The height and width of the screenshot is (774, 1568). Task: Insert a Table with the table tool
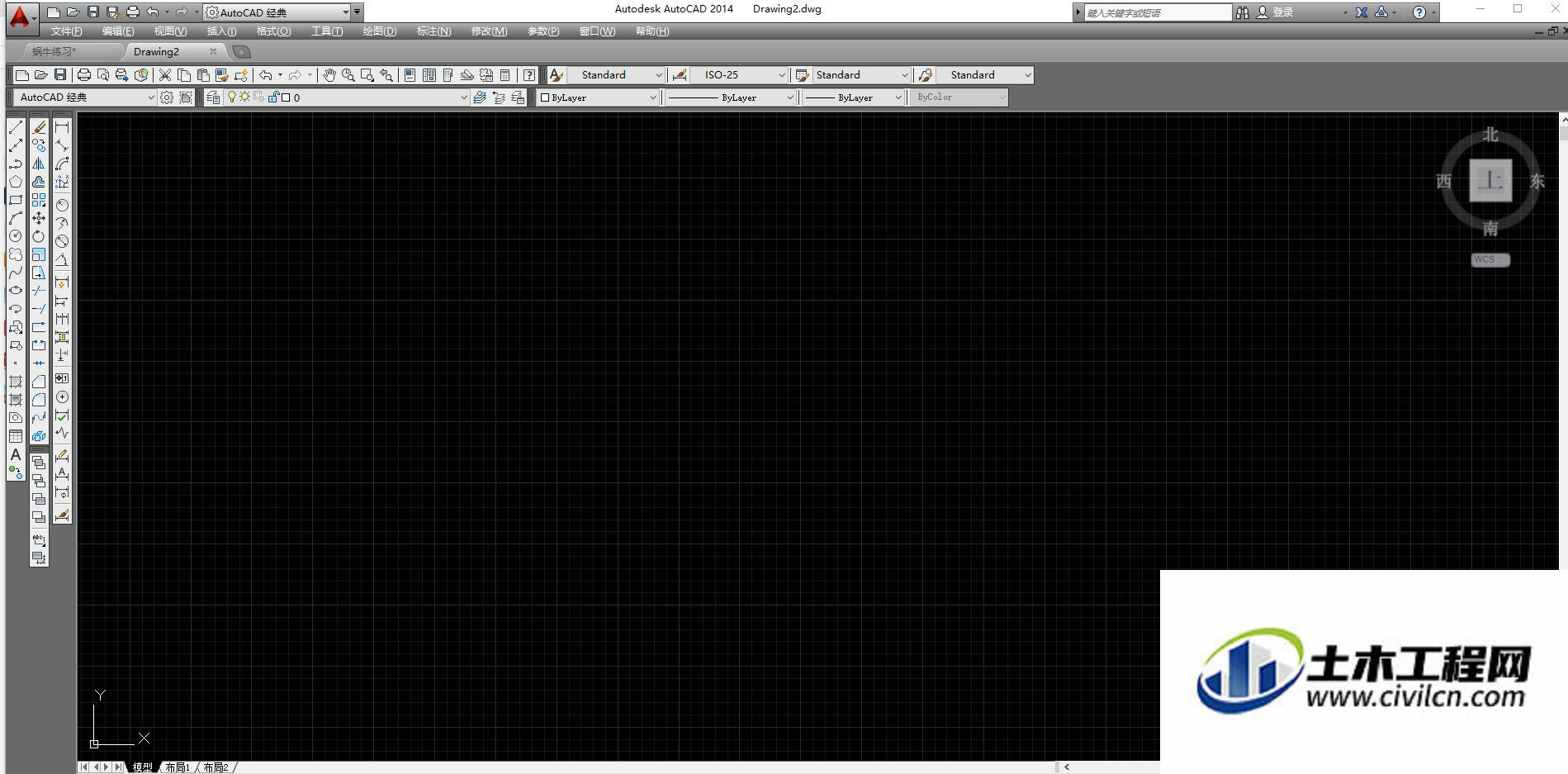tap(16, 436)
